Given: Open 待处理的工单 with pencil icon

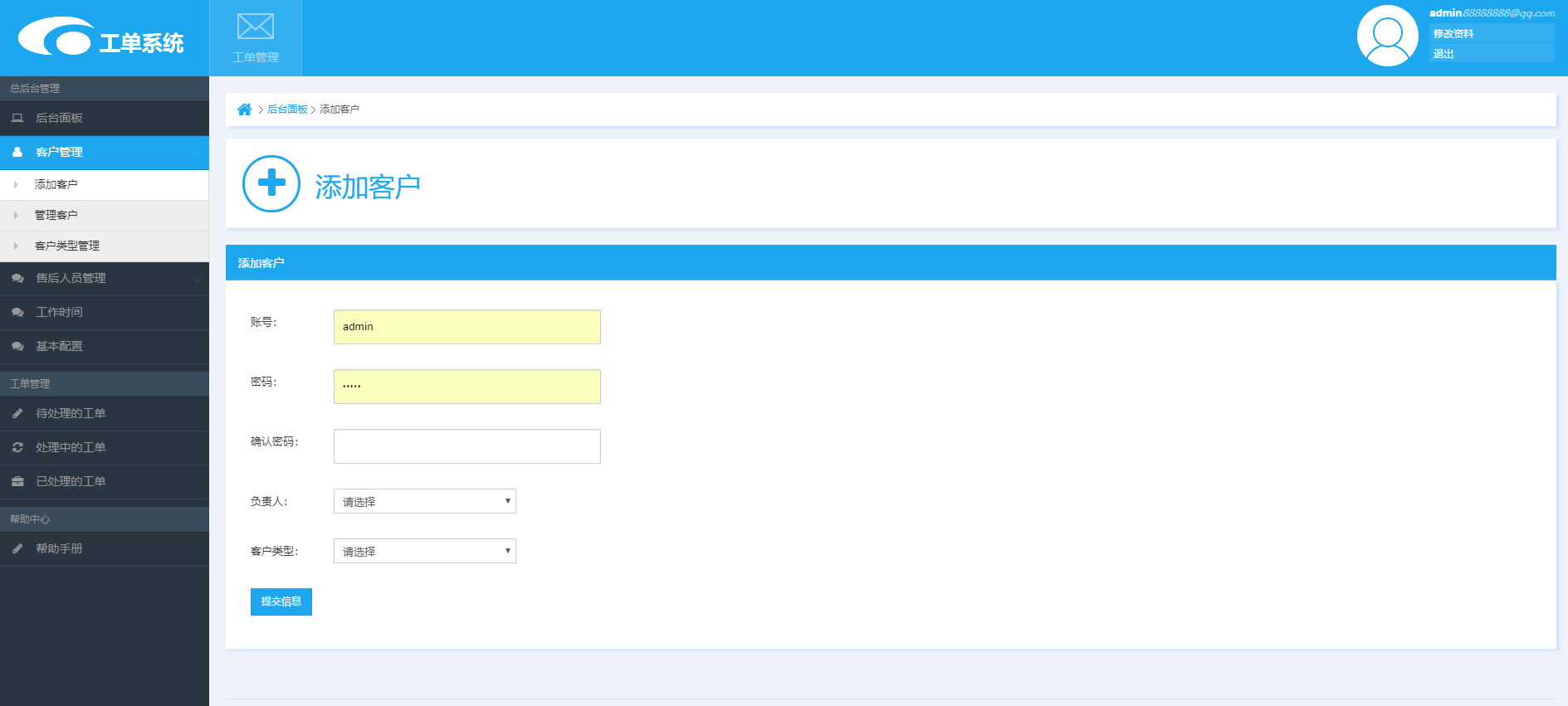Looking at the screenshot, I should tap(71, 413).
